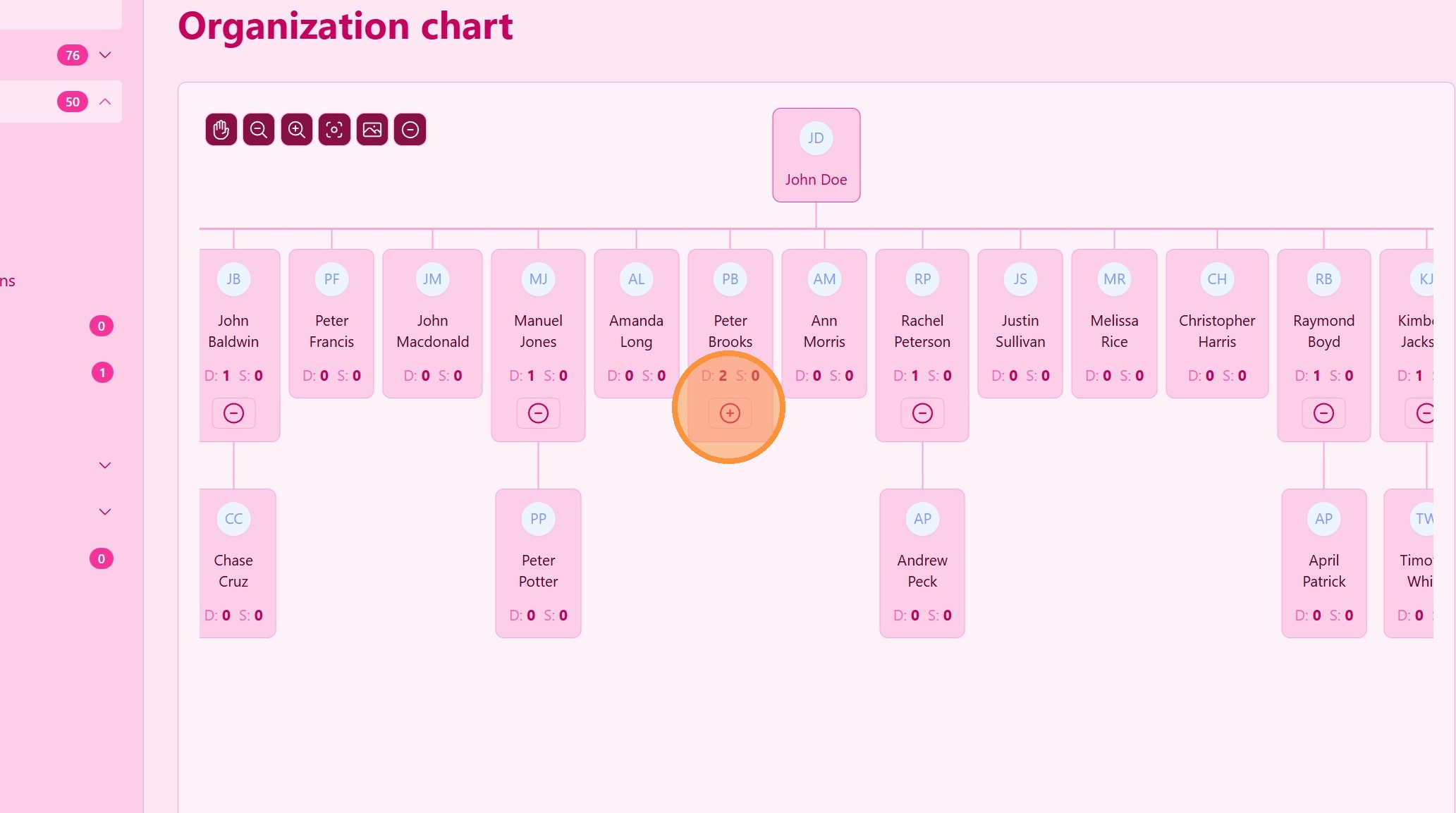Collapse John Baldwin's subordinates

coord(233,413)
